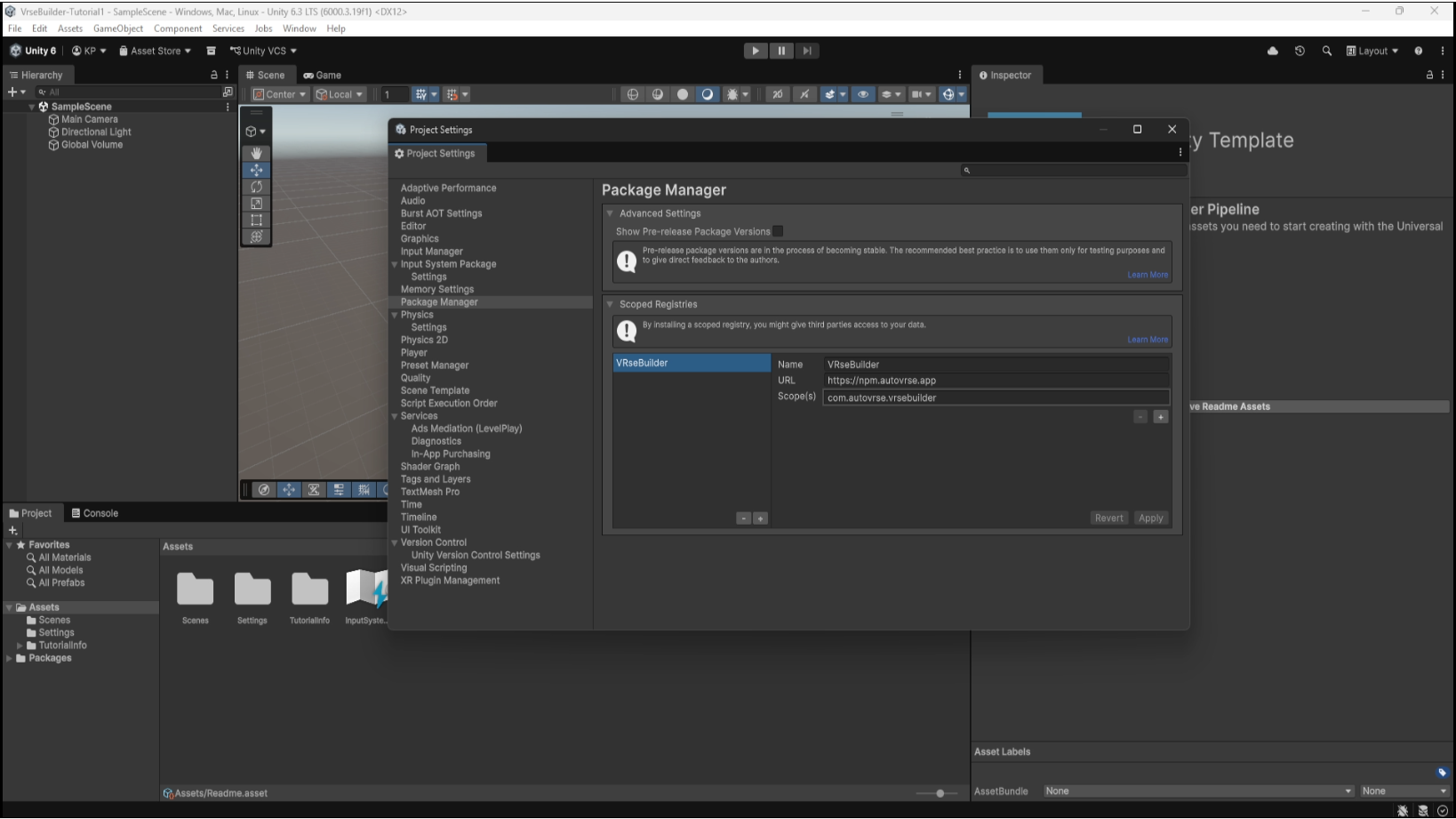1456x819 pixels.
Task: Switch to the Game tab
Action: 322,76
